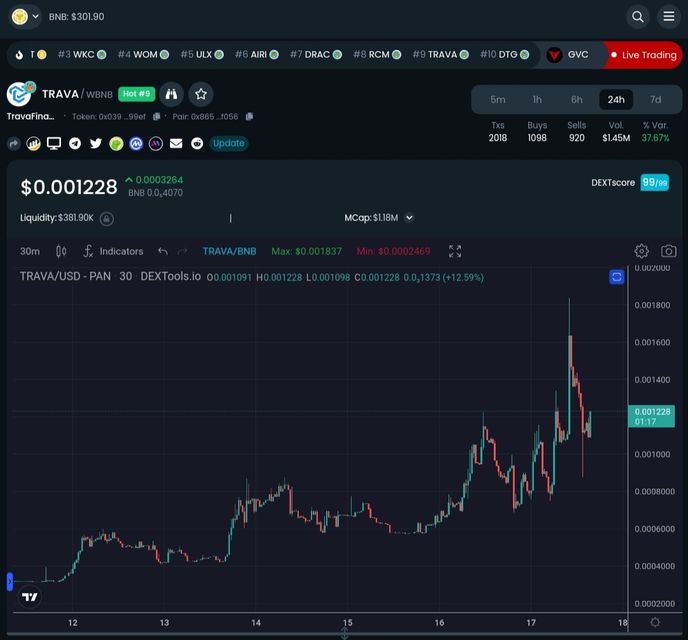
Task: Click time axis settings gear at bottom right
Action: point(655,622)
